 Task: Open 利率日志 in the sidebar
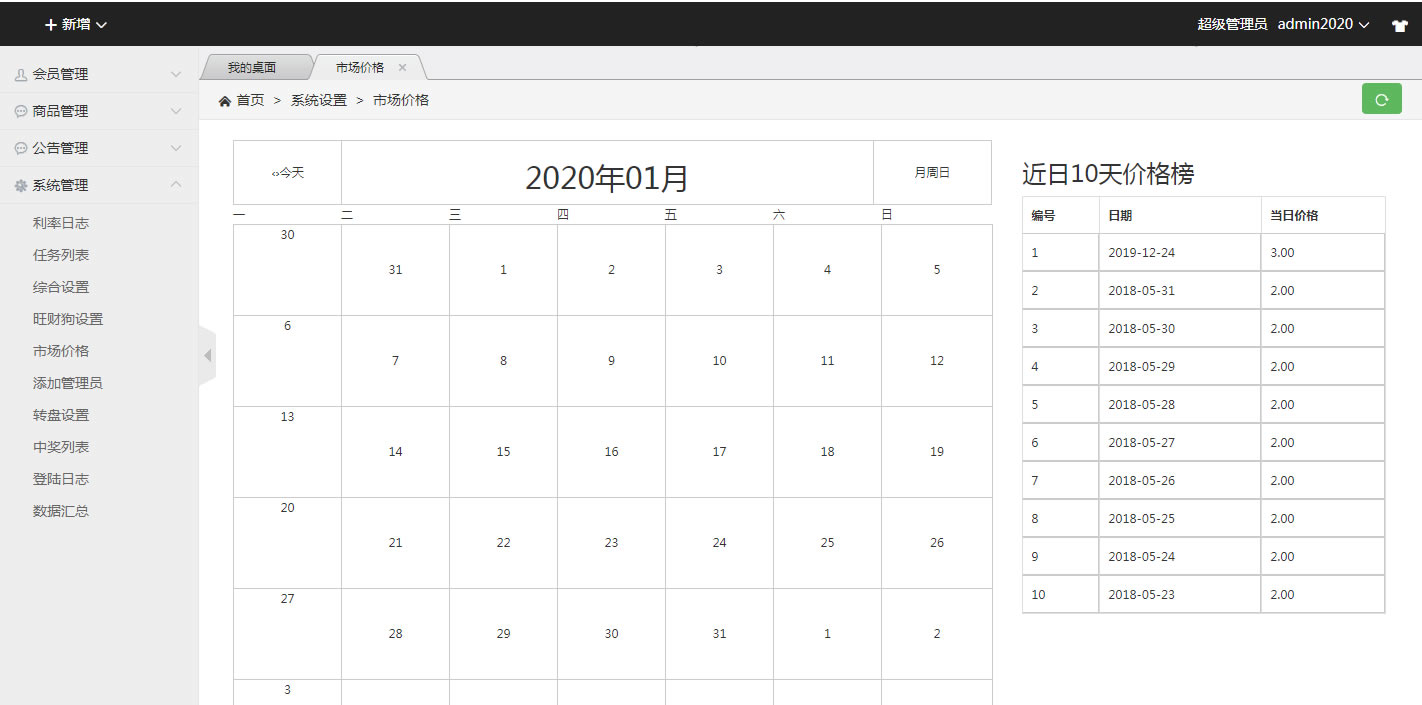click(61, 223)
